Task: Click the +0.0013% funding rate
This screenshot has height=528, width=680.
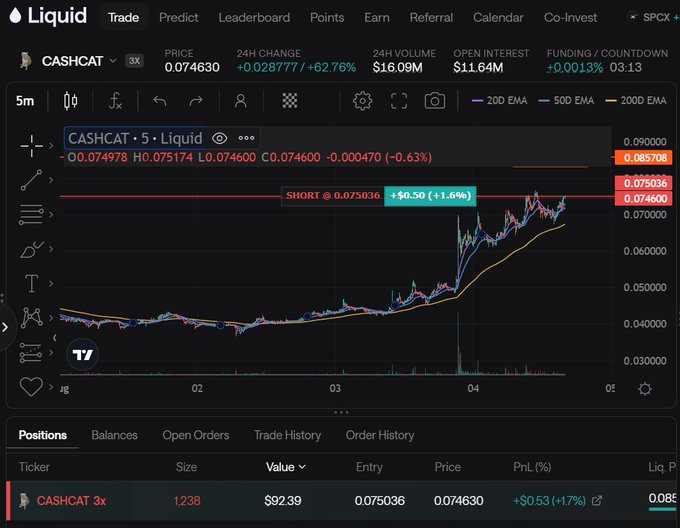Action: (575, 68)
